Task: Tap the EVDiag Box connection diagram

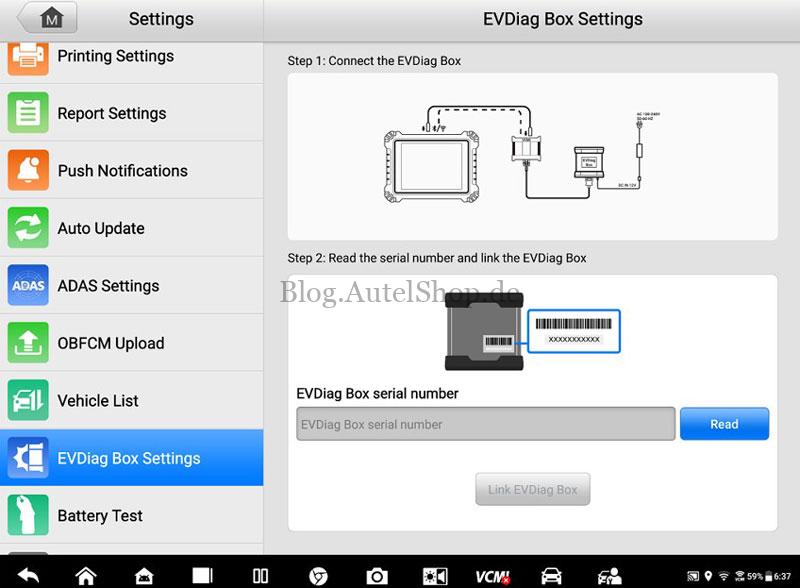Action: [521, 156]
